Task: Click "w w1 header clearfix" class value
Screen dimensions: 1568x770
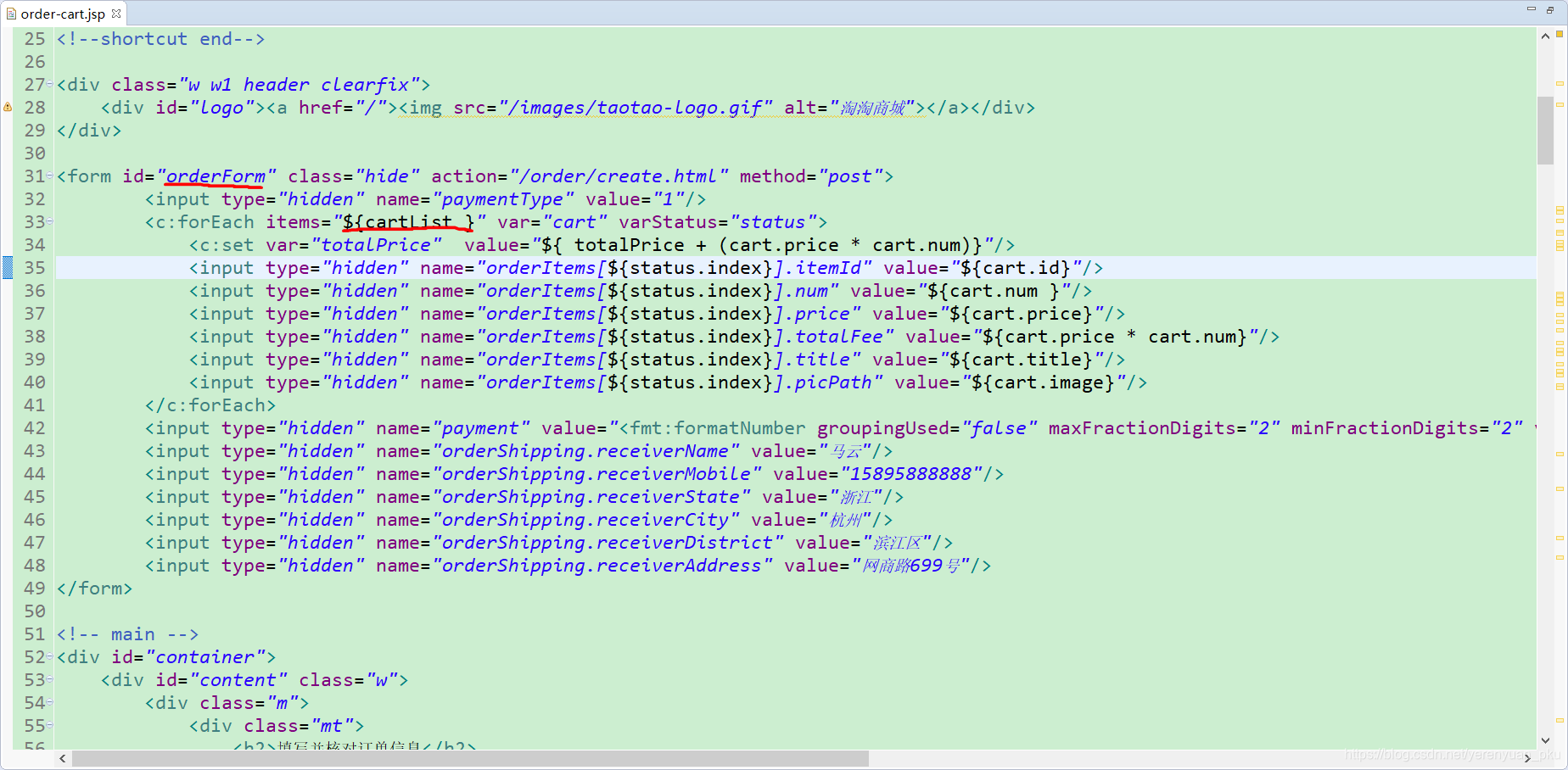Action: click(299, 85)
